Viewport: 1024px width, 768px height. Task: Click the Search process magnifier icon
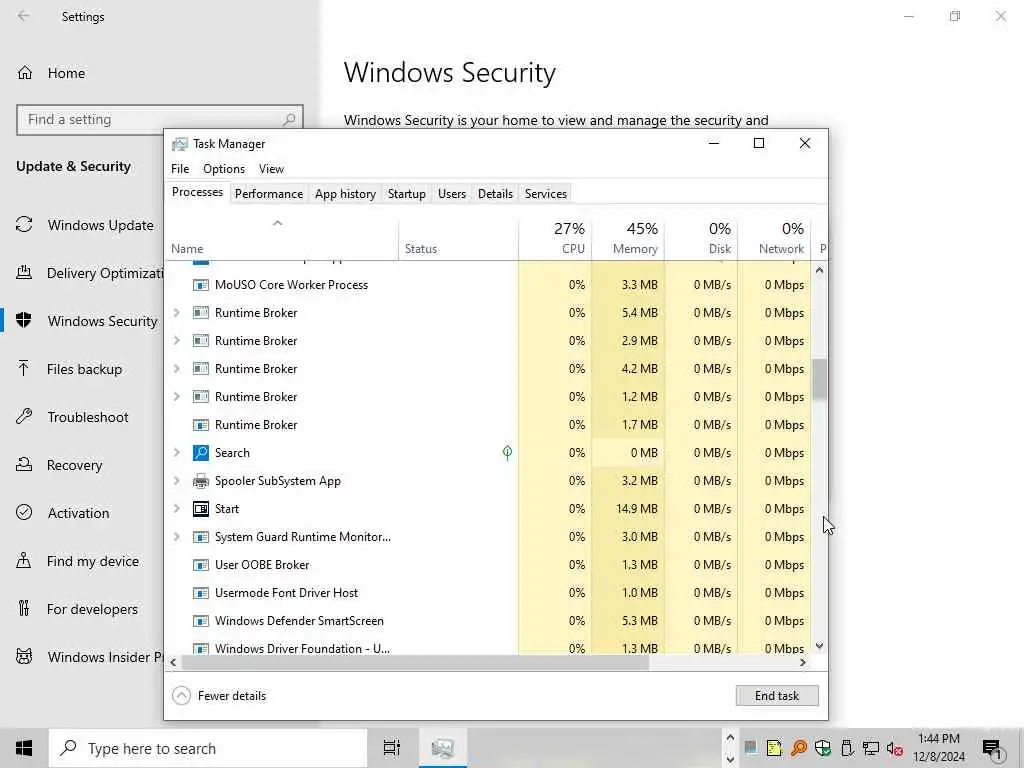pos(200,453)
